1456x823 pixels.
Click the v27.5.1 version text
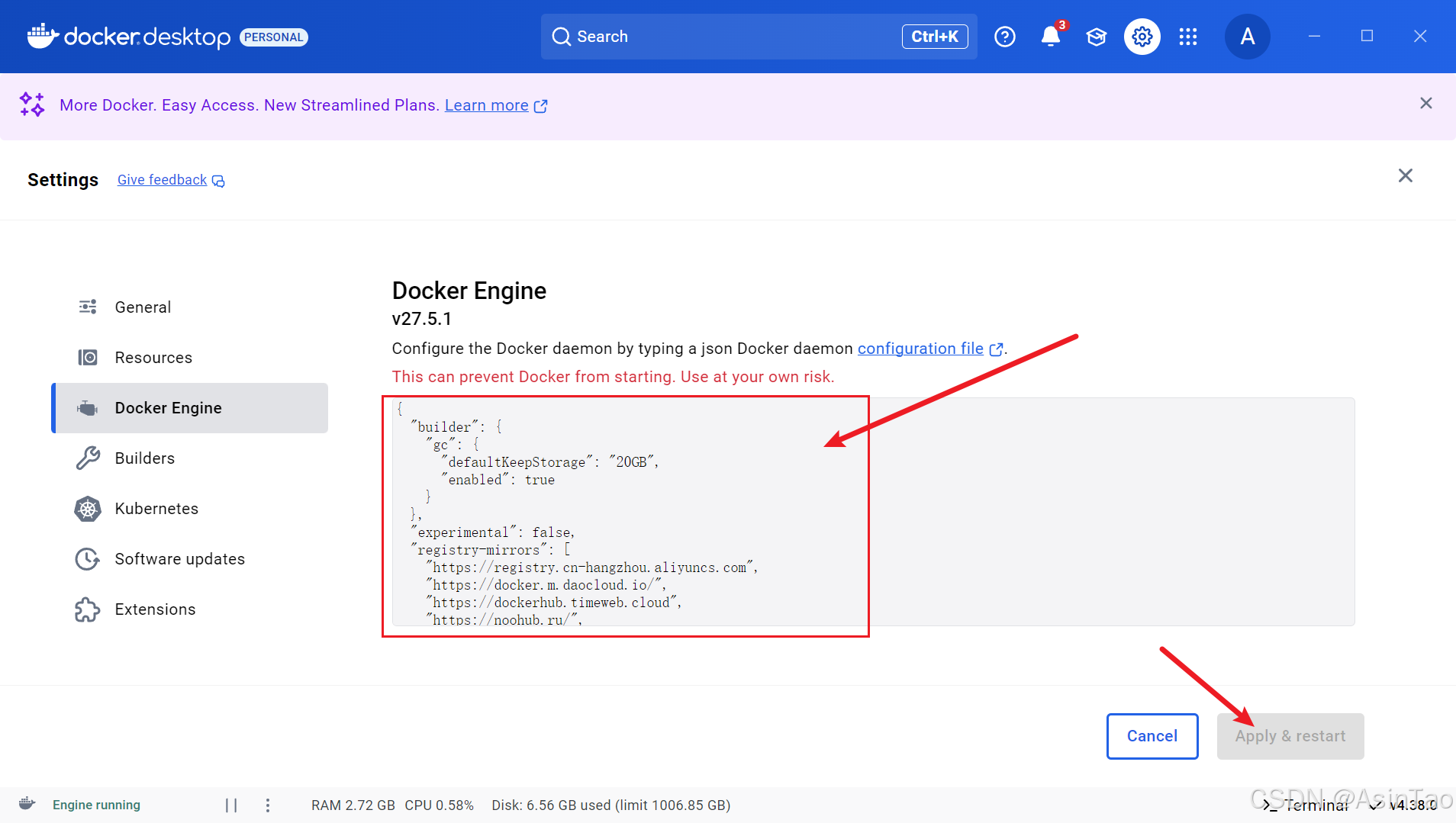tap(421, 319)
